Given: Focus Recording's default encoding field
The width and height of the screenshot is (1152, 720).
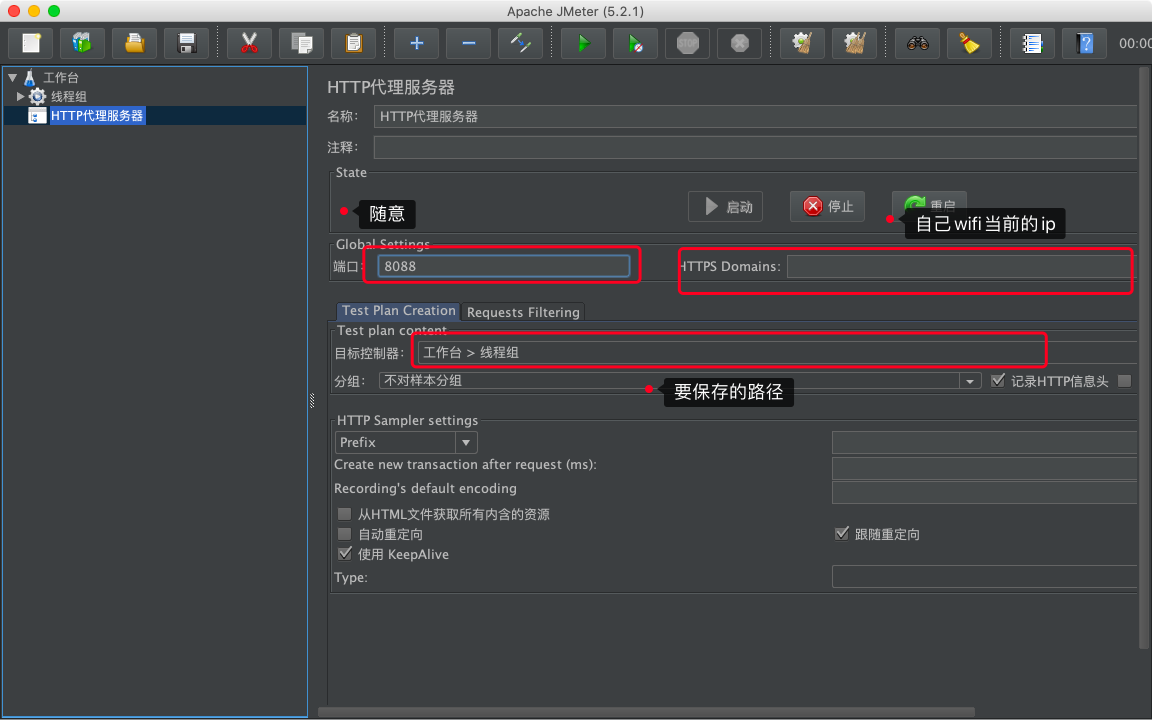Looking at the screenshot, I should click(x=984, y=492).
